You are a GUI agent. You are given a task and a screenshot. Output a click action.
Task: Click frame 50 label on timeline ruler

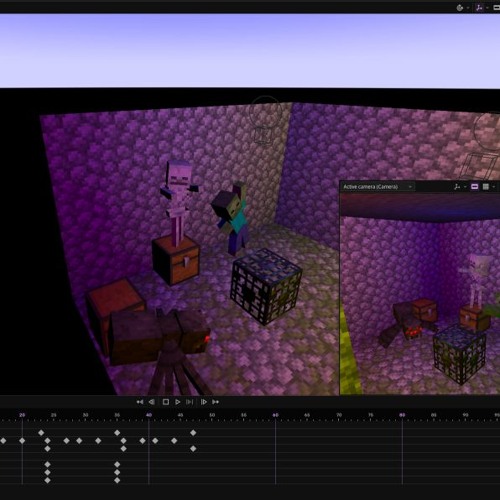[x=212, y=415]
